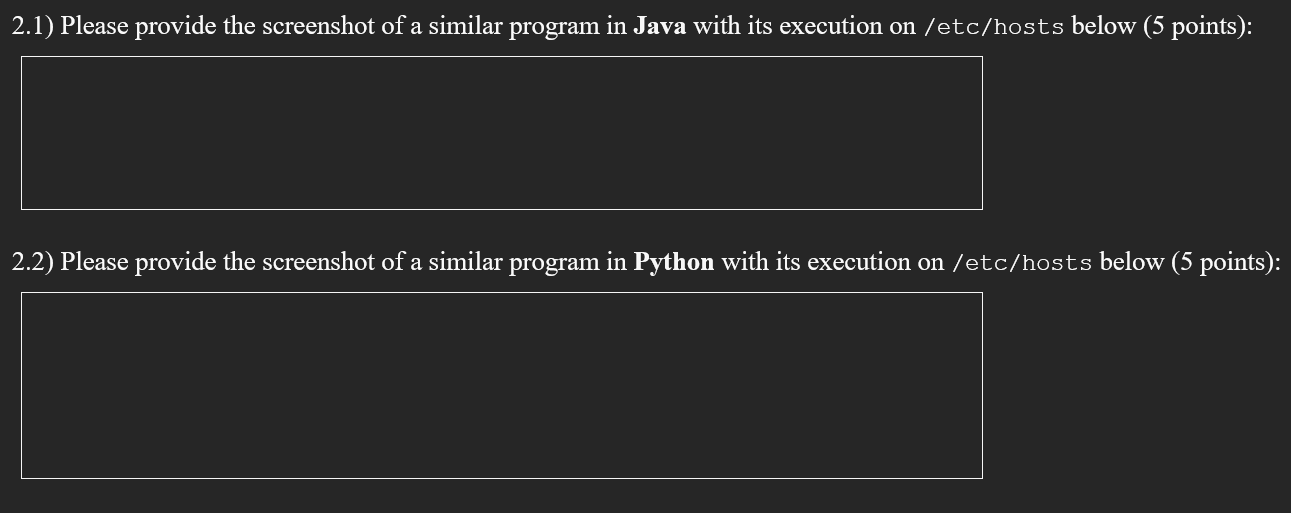Click the bold word Java
The width and height of the screenshot is (1291, 513).
pyautogui.click(x=660, y=26)
